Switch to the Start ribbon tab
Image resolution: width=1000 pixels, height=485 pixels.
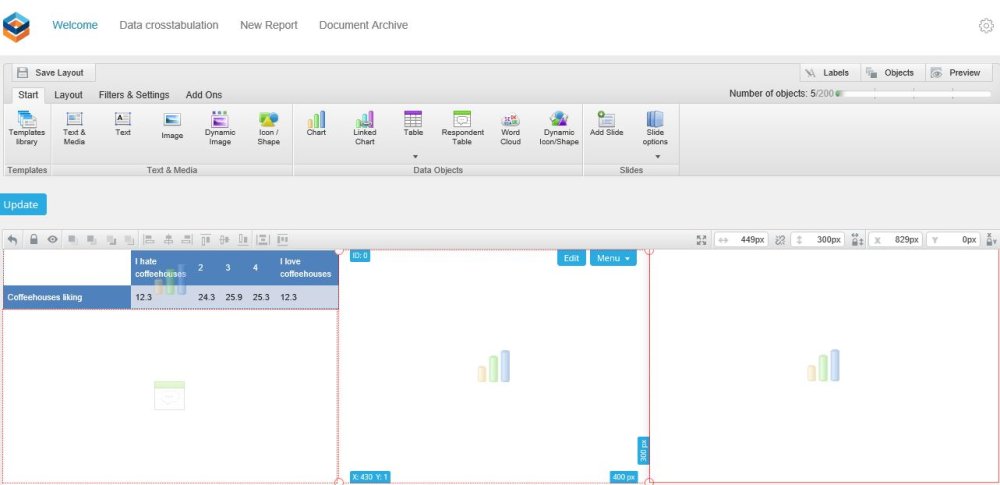coord(28,95)
